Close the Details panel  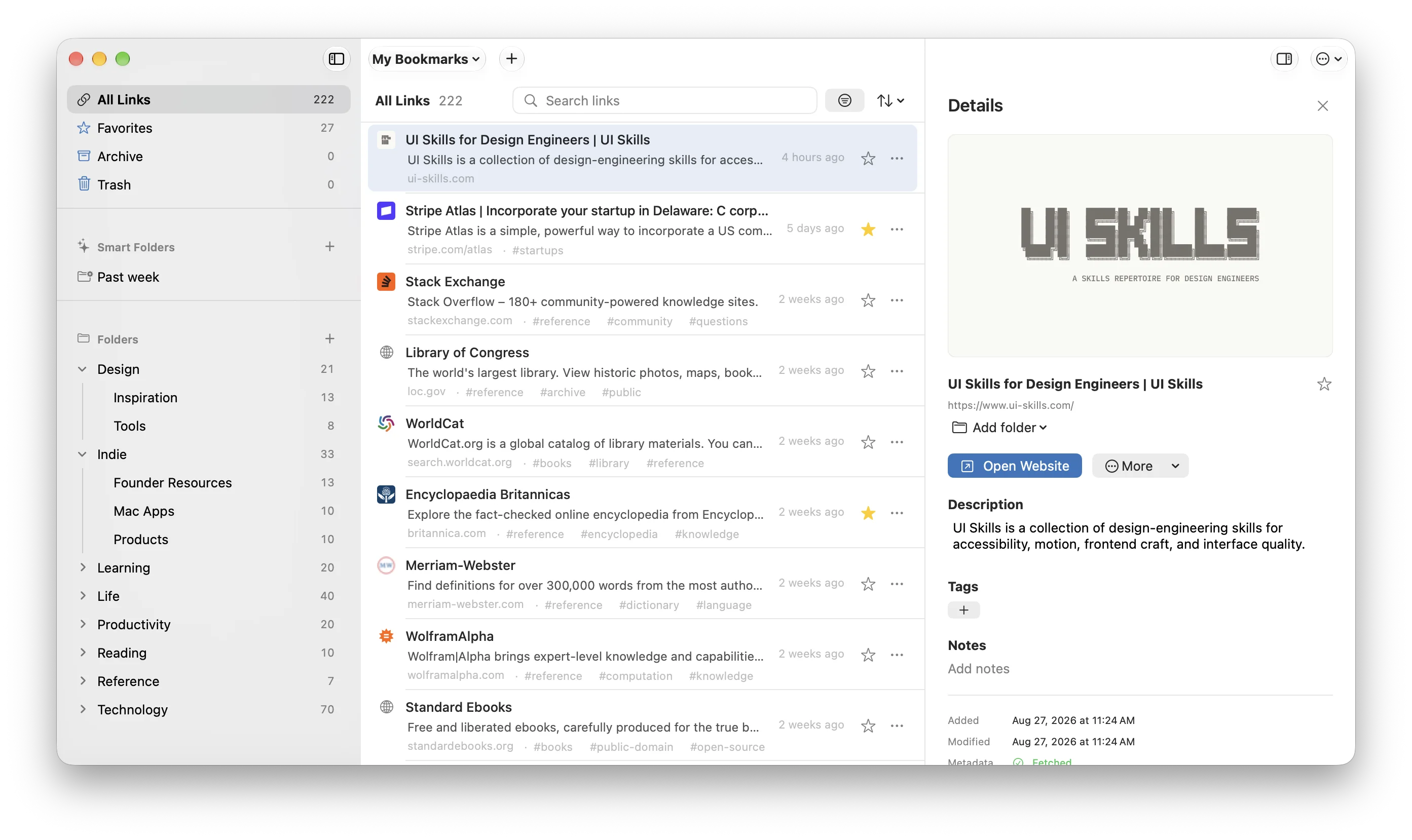coord(1322,106)
